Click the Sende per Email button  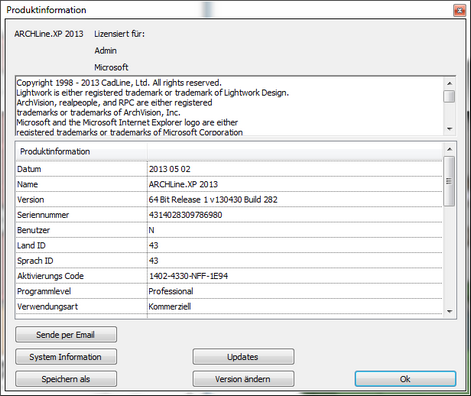pos(66,334)
